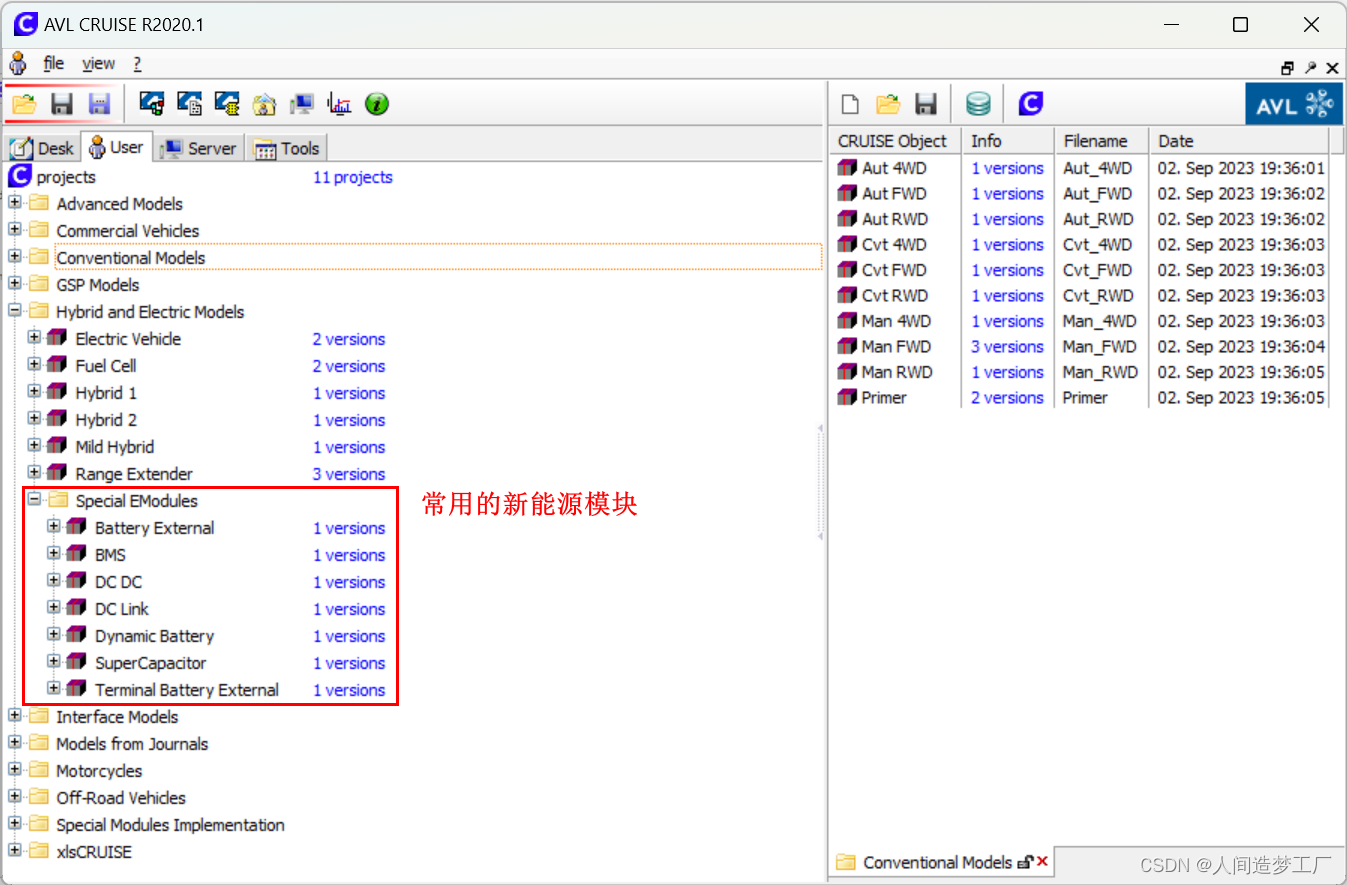Click the floppy save icon in right panel toolbar
This screenshot has width=1347, height=885.
(926, 103)
